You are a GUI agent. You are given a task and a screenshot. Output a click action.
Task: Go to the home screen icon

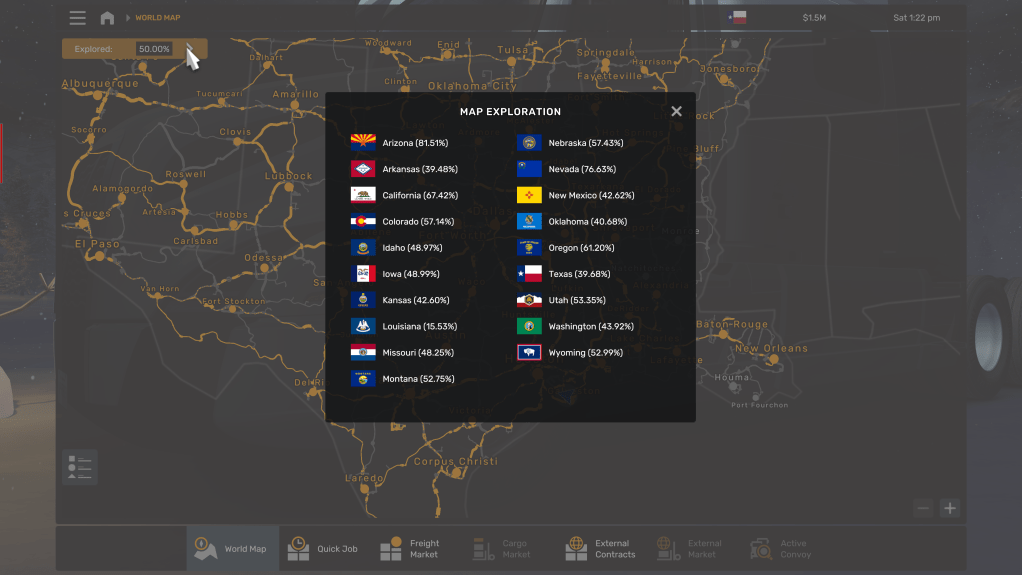click(x=107, y=18)
